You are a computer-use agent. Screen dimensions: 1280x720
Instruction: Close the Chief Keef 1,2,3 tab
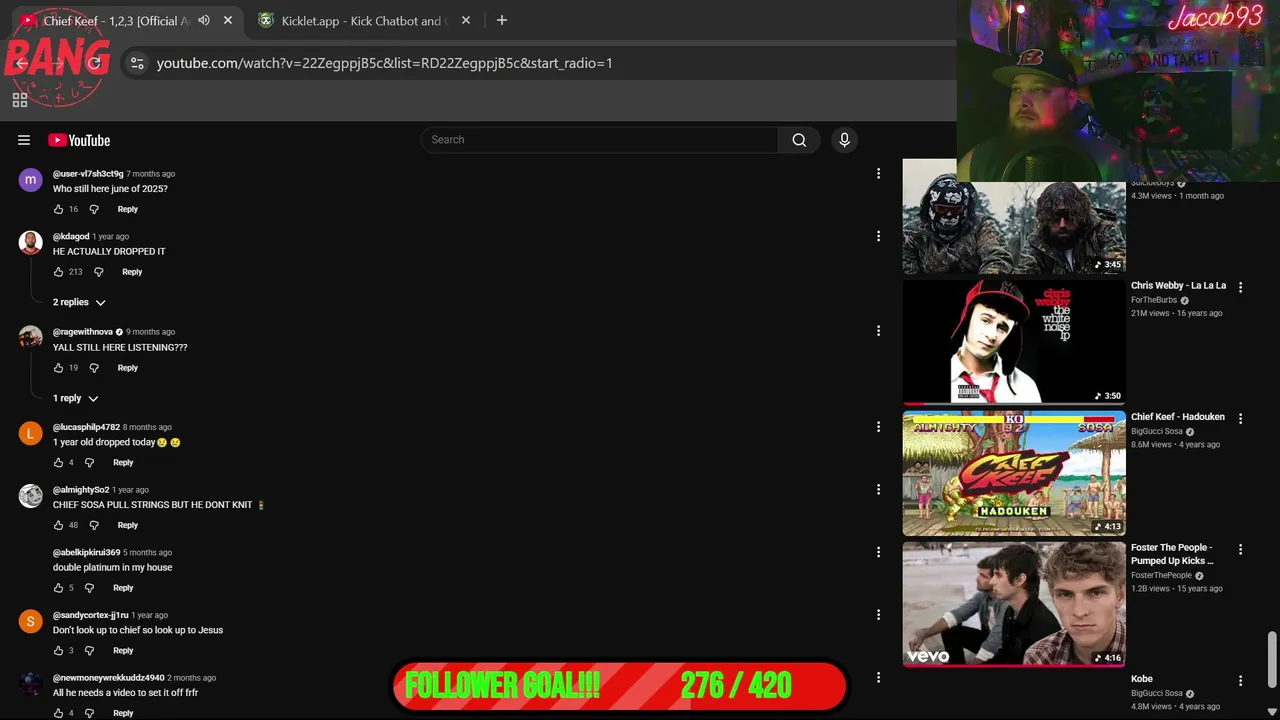pos(228,20)
